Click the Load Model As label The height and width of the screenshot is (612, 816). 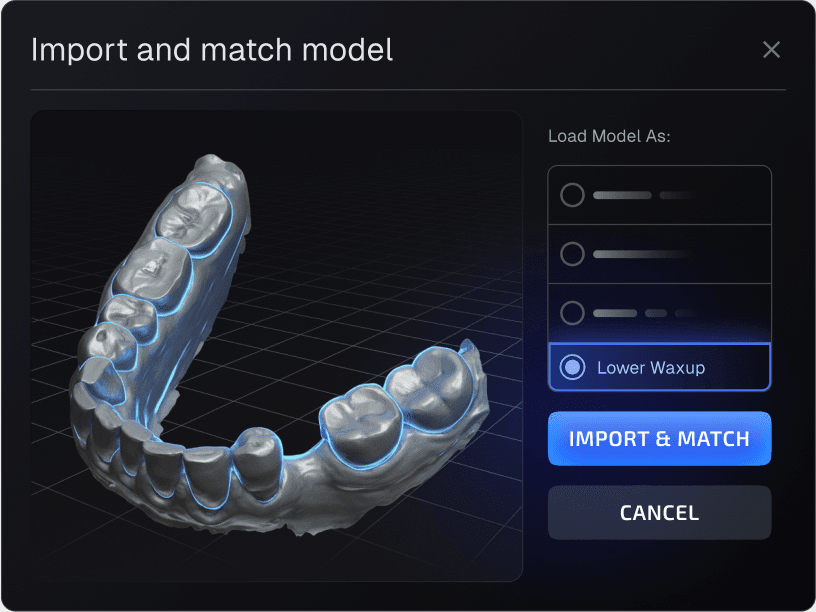[609, 136]
